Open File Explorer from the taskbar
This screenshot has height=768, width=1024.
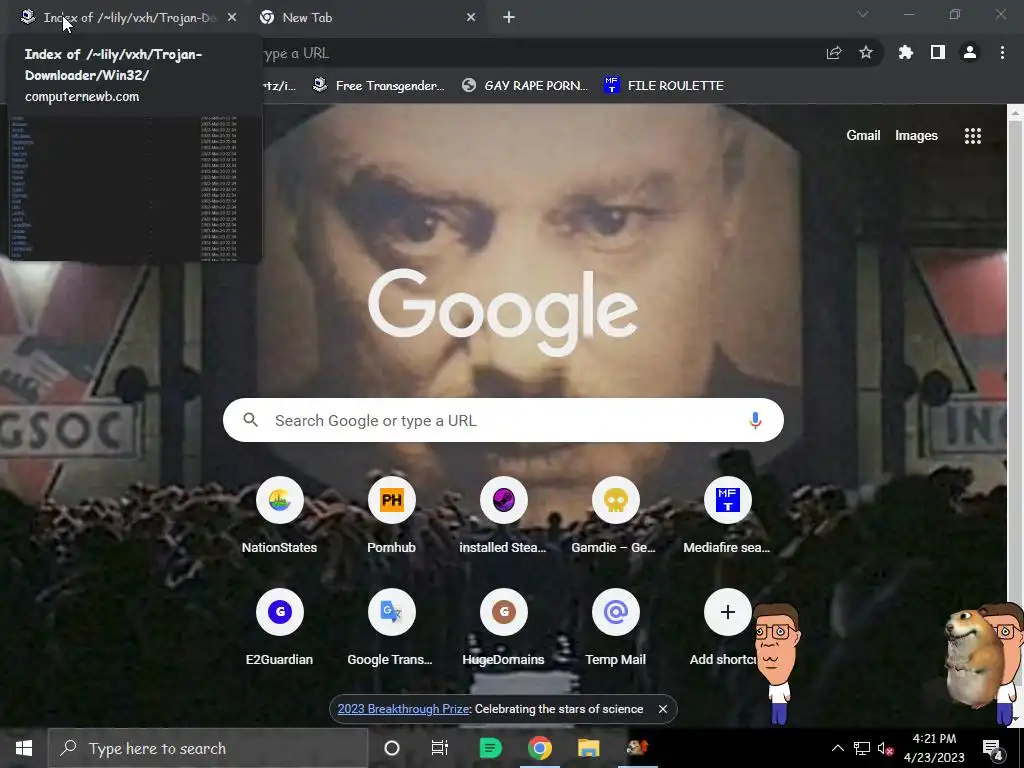coord(588,748)
